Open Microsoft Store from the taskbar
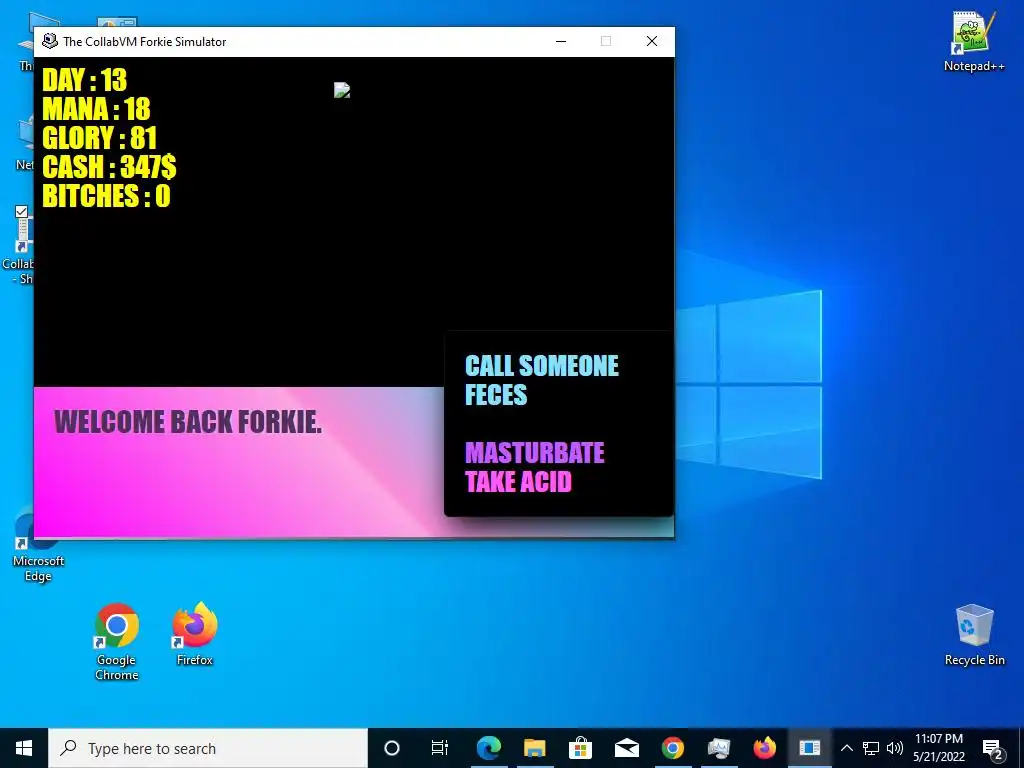This screenshot has width=1024, height=768. [x=580, y=748]
